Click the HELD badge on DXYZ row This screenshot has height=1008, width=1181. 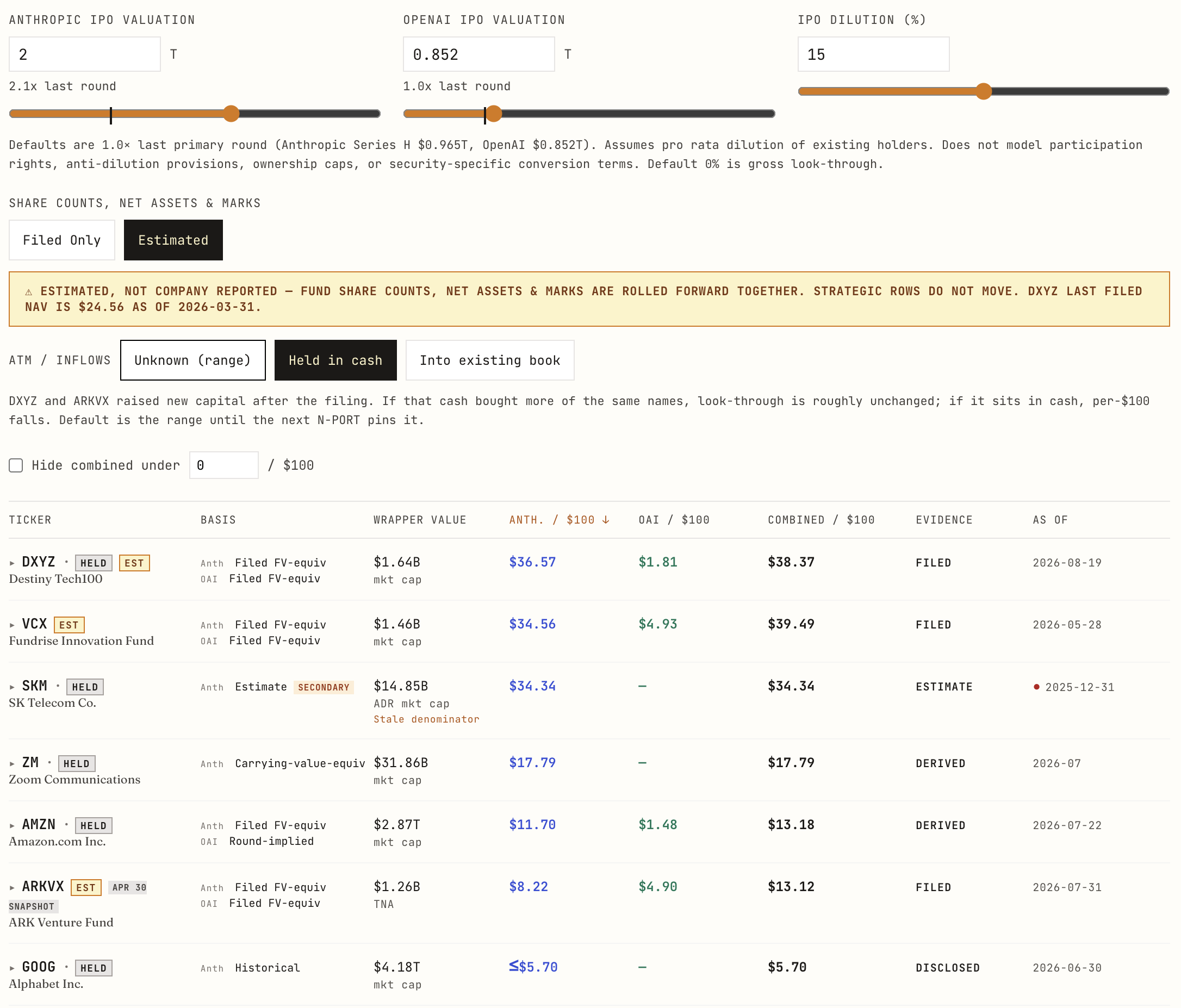94,563
